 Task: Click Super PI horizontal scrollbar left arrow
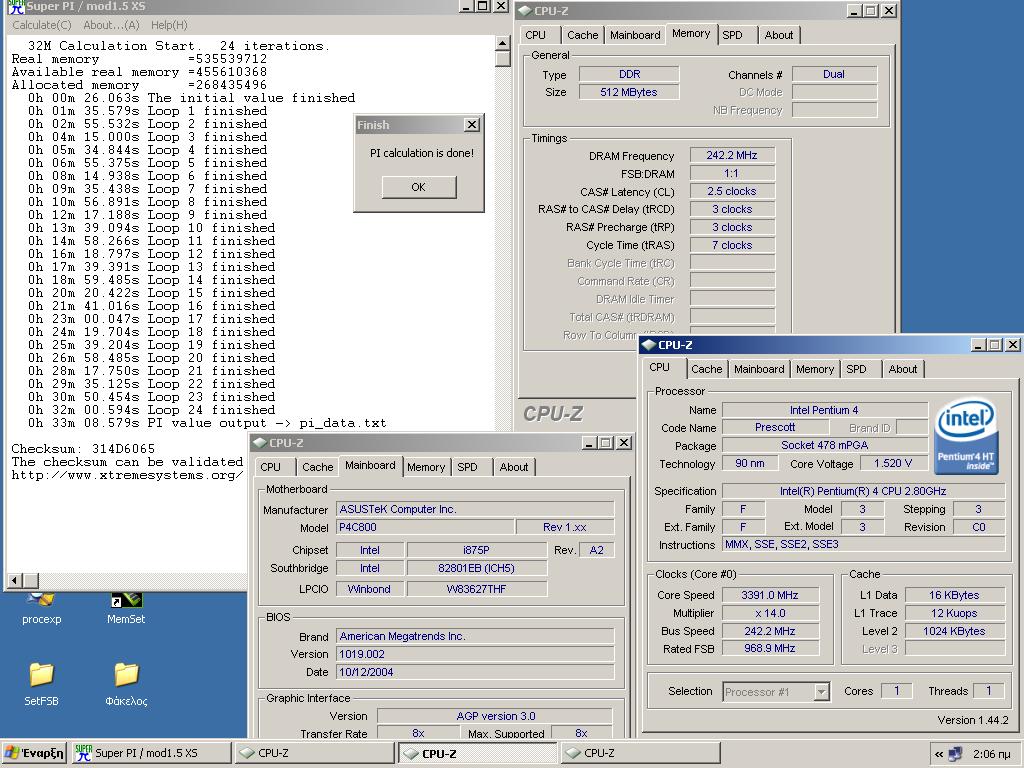pos(14,580)
